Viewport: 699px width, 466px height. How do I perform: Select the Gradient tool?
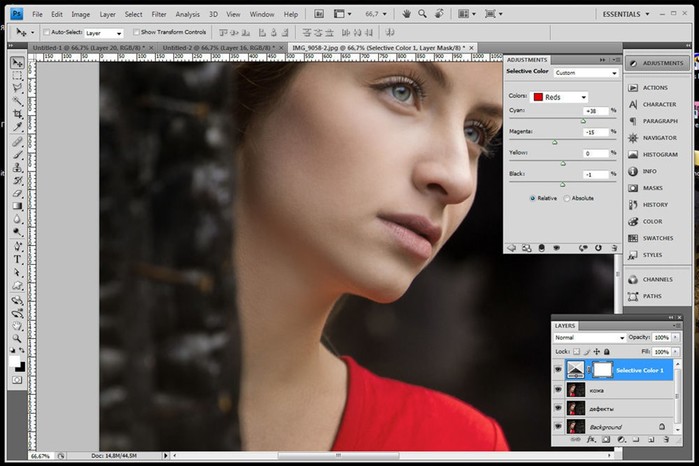(17, 206)
